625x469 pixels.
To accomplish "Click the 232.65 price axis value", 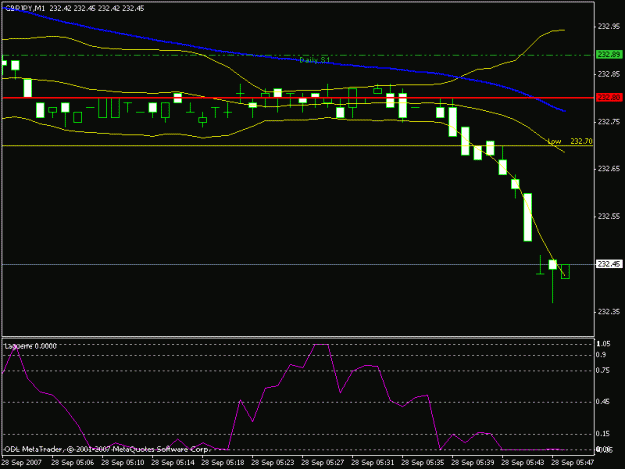I will pos(609,169).
